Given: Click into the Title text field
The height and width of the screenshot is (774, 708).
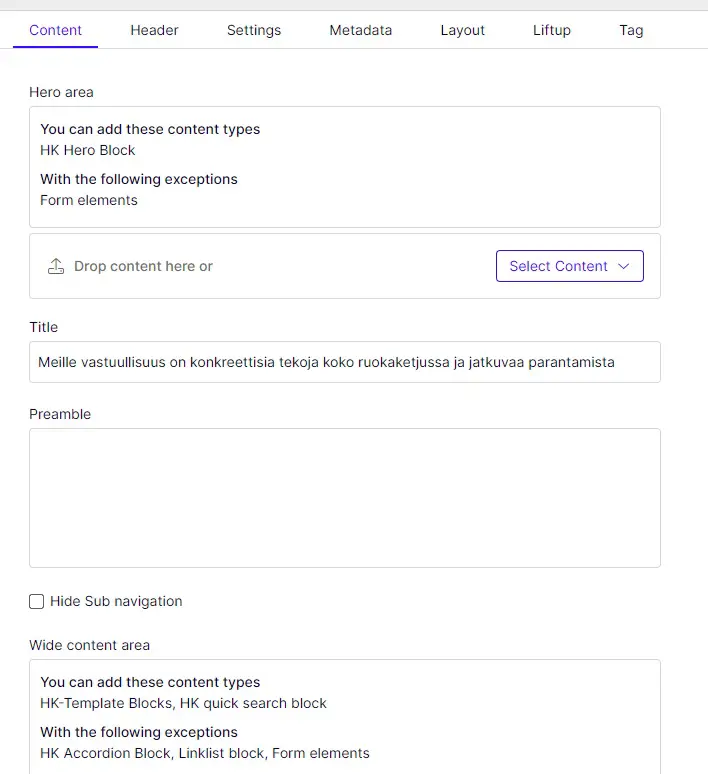Looking at the screenshot, I should (344, 362).
